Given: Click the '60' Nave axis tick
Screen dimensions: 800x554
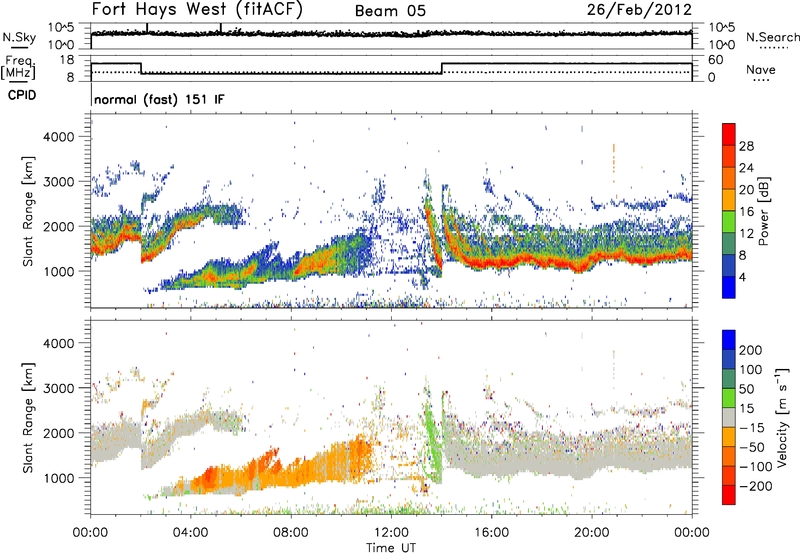Looking at the screenshot, I should coord(715,60).
